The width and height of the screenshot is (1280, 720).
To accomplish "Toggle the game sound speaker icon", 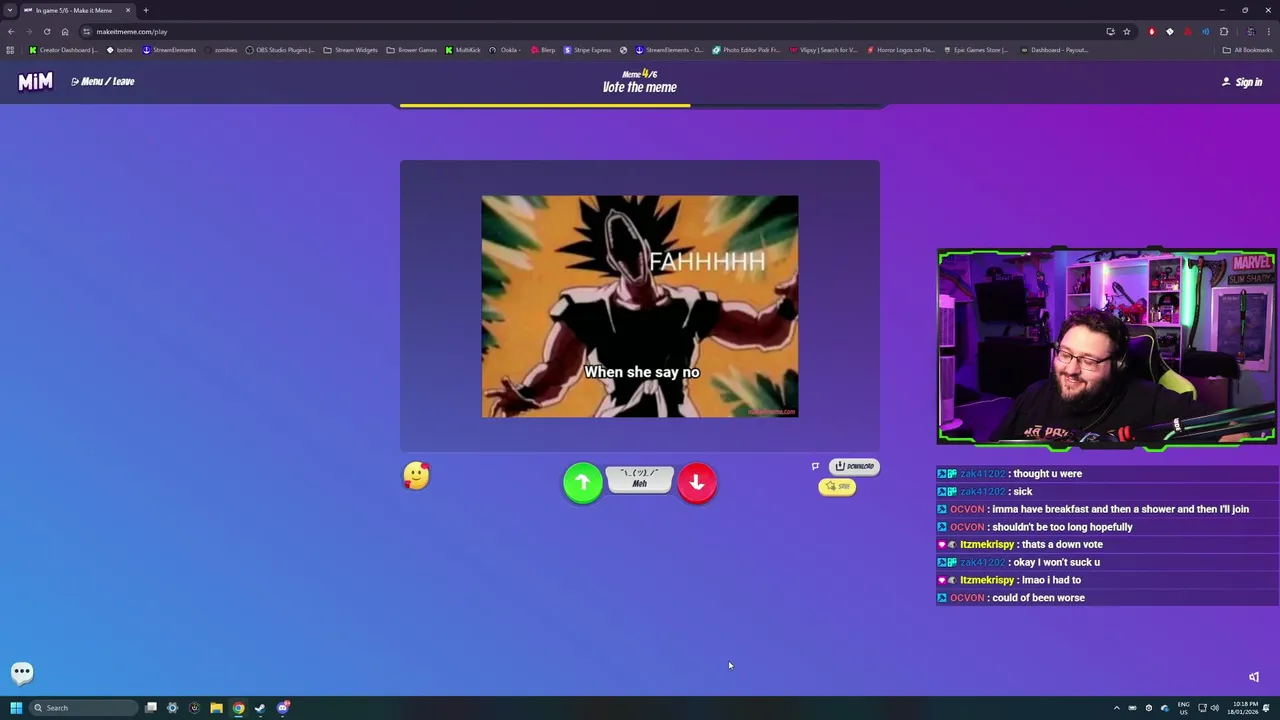I will tap(1254, 677).
